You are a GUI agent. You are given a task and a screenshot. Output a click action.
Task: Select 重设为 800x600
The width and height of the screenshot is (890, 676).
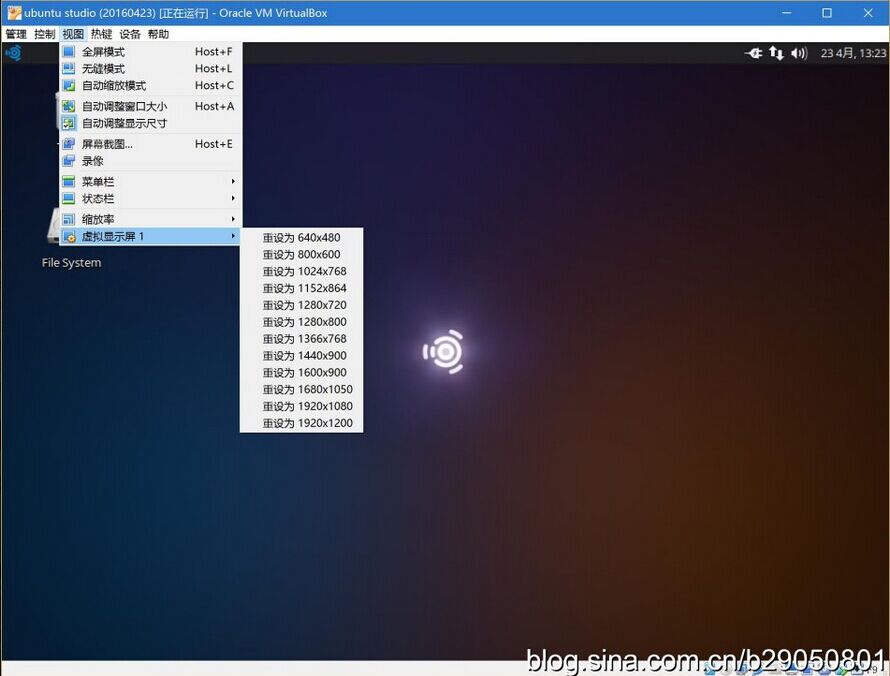tap(301, 255)
